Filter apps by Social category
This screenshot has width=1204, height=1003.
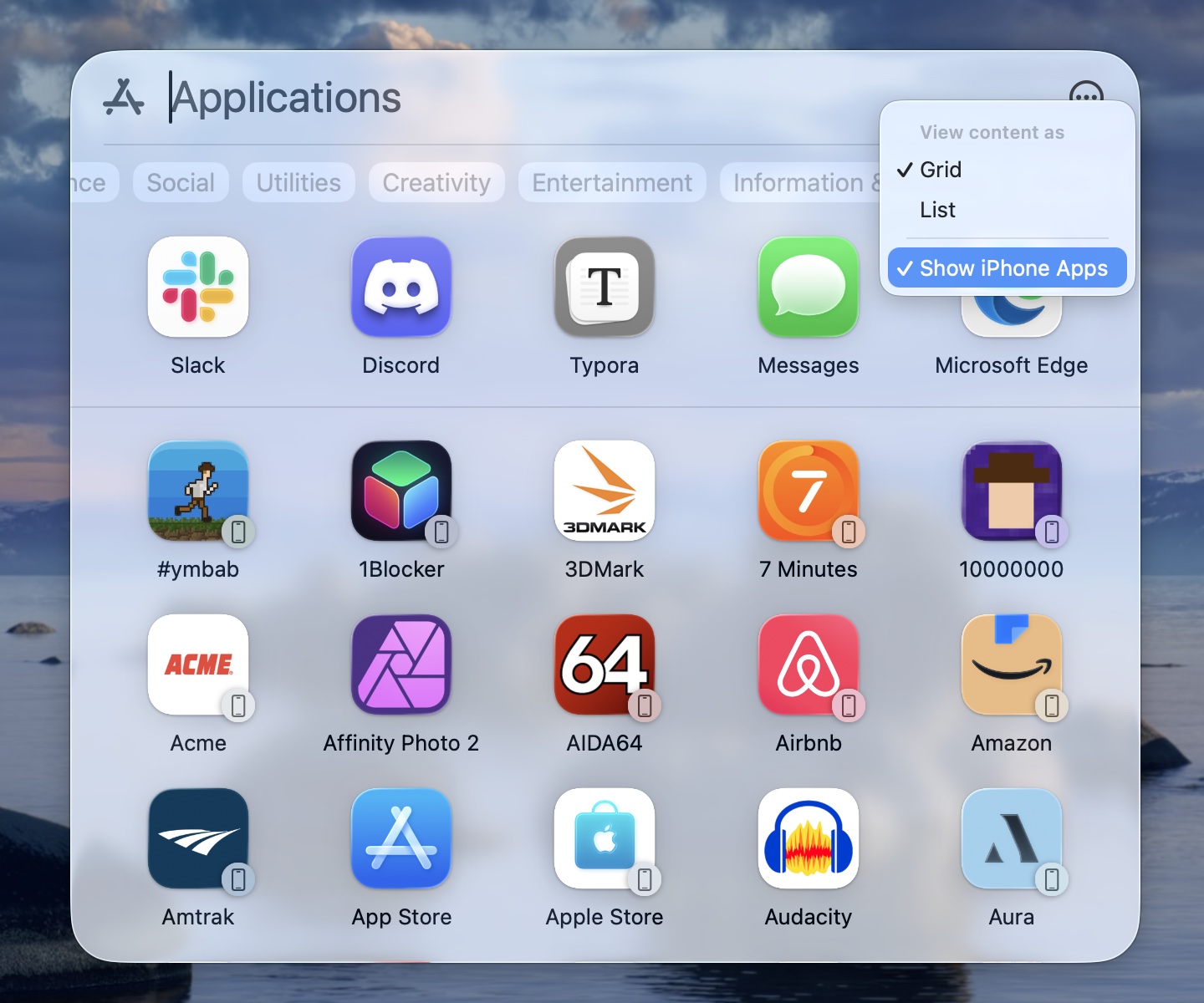[x=181, y=183]
